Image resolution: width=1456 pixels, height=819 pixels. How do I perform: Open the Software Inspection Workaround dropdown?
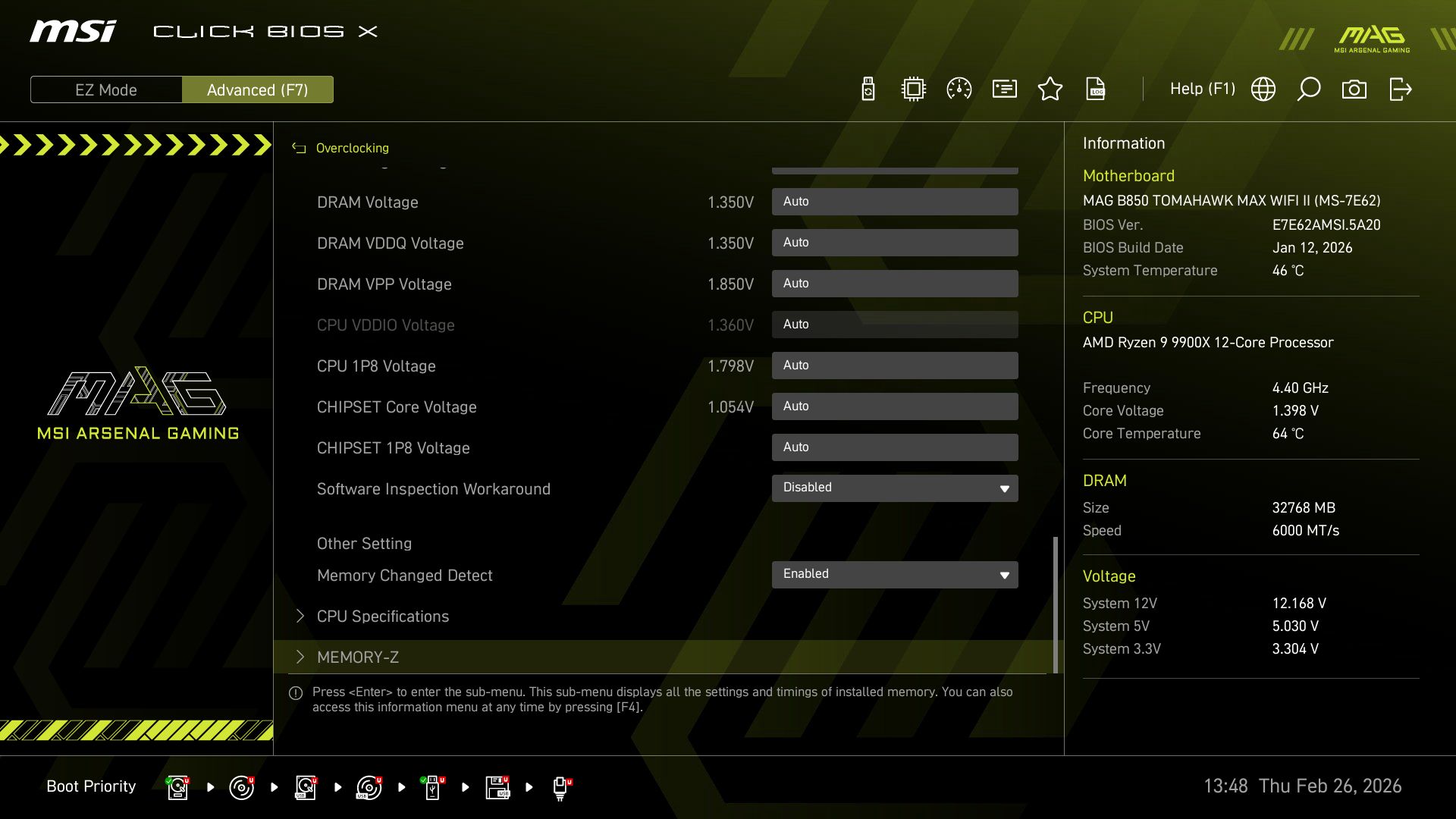1003,488
